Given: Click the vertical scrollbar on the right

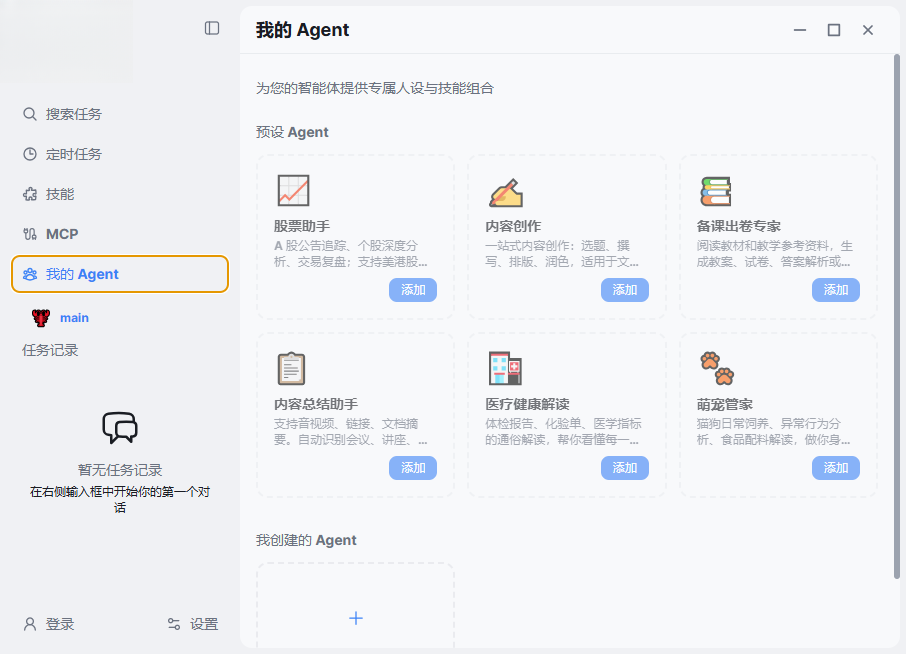Looking at the screenshot, I should point(897,316).
